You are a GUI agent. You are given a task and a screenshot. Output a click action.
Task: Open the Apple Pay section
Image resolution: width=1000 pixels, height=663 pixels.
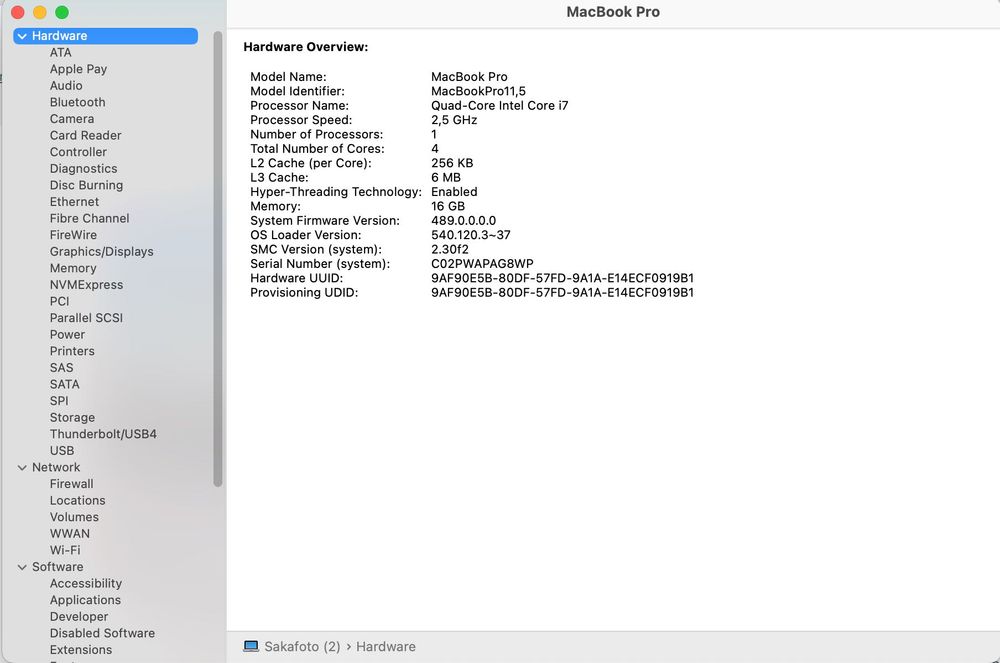pyautogui.click(x=78, y=69)
